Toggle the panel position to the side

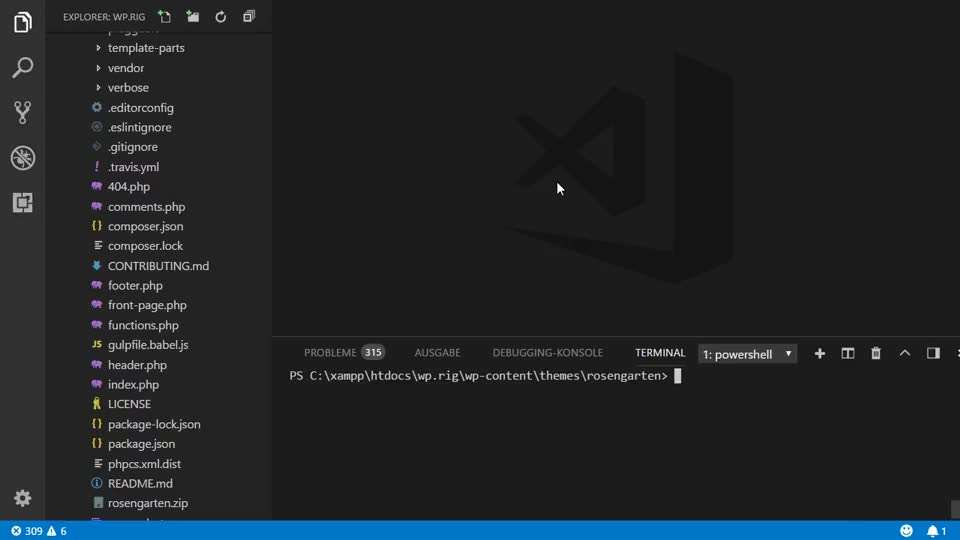pos(933,353)
